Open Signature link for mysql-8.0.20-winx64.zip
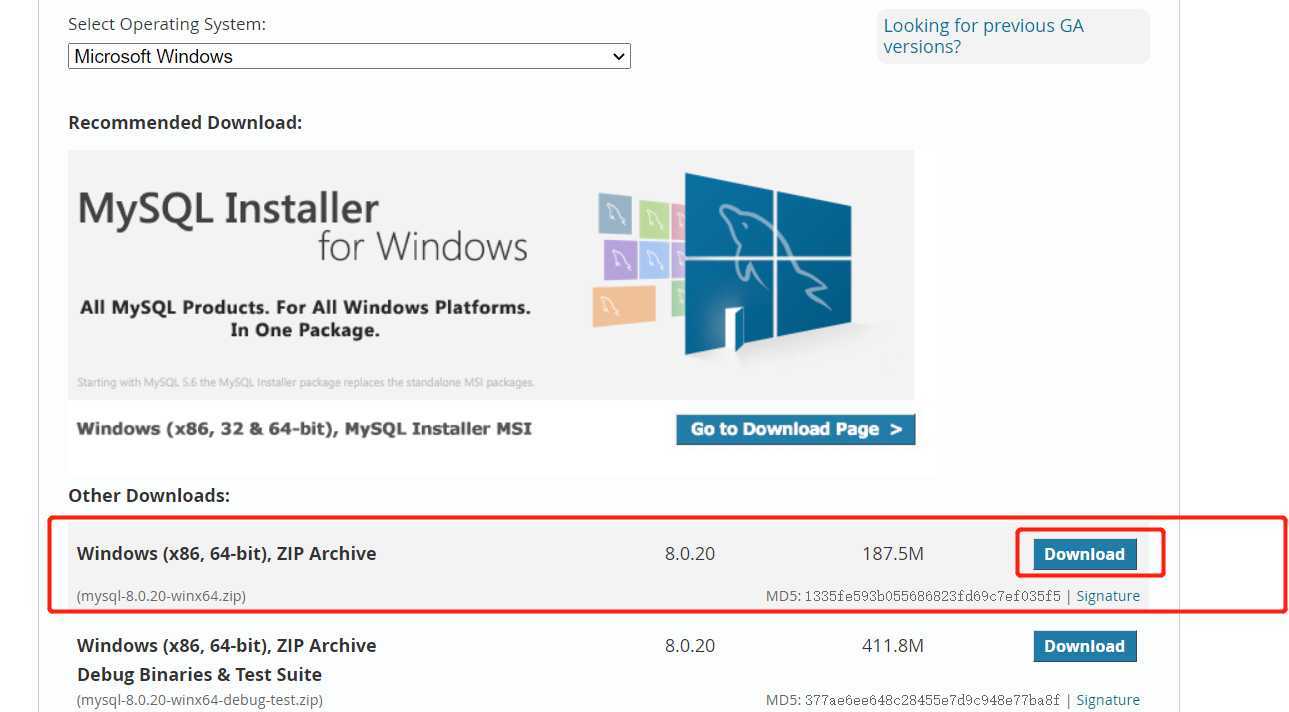 [1108, 596]
